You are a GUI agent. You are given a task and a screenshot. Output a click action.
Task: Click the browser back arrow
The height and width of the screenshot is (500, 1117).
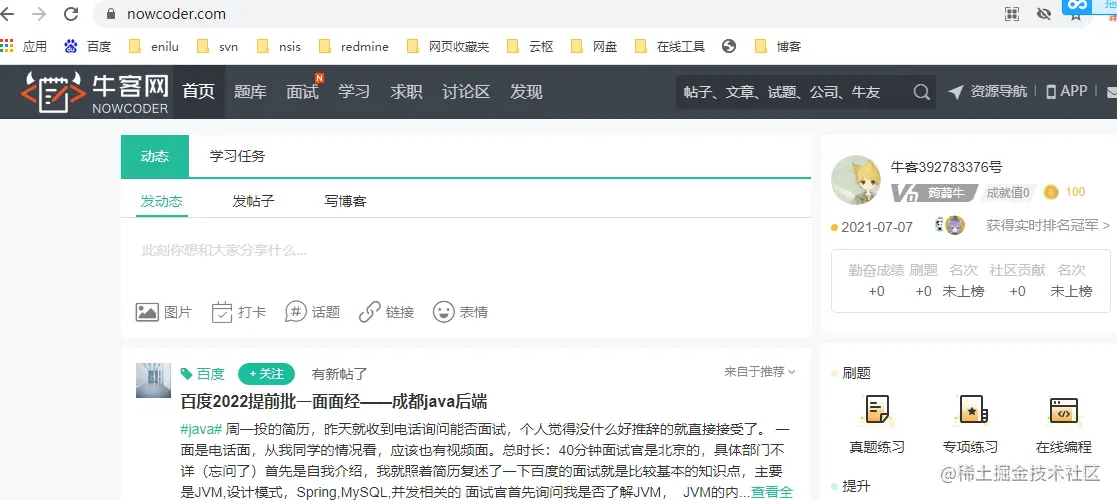pos(7,14)
